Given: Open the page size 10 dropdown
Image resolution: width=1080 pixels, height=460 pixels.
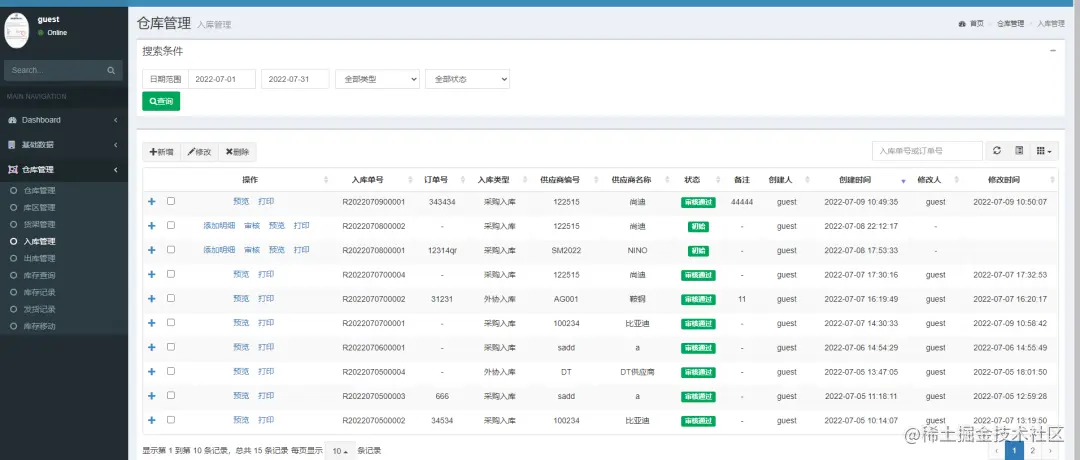Looking at the screenshot, I should point(340,451).
